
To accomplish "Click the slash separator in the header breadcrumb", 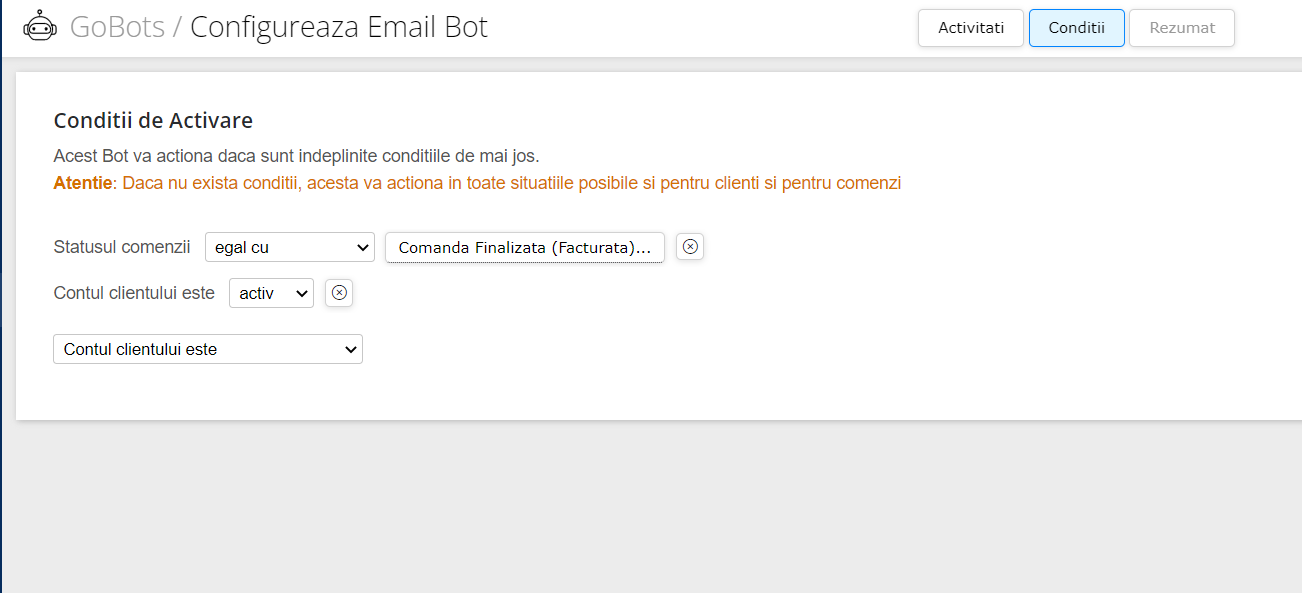I will click(177, 27).
